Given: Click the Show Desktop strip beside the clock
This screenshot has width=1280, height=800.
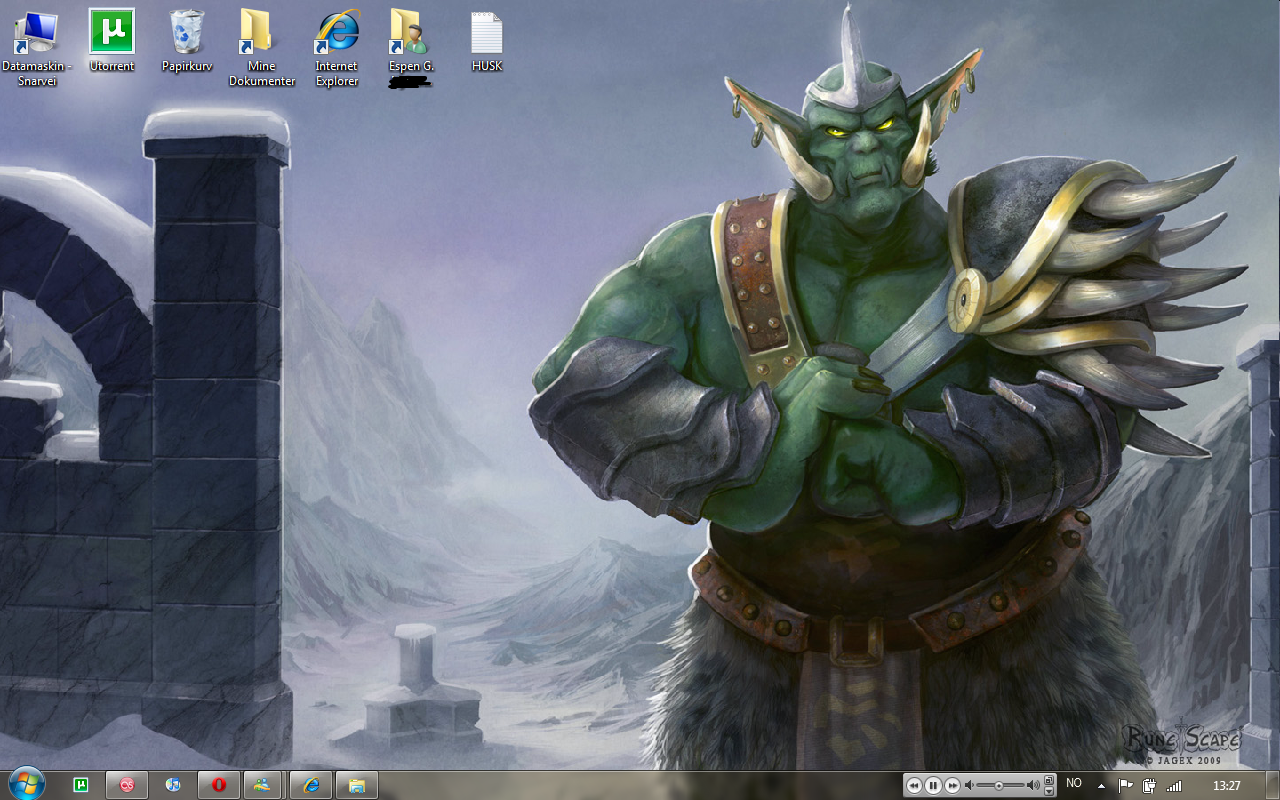Looking at the screenshot, I should click(x=1272, y=785).
